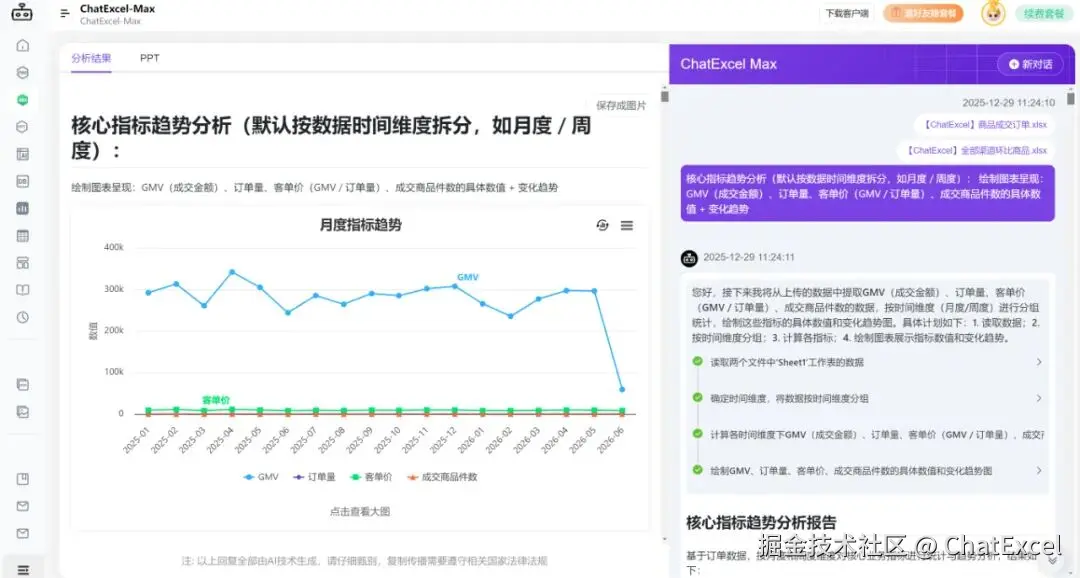This screenshot has width=1080, height=578.
Task: Select the clock history icon in sidebar
Action: (x=21, y=317)
